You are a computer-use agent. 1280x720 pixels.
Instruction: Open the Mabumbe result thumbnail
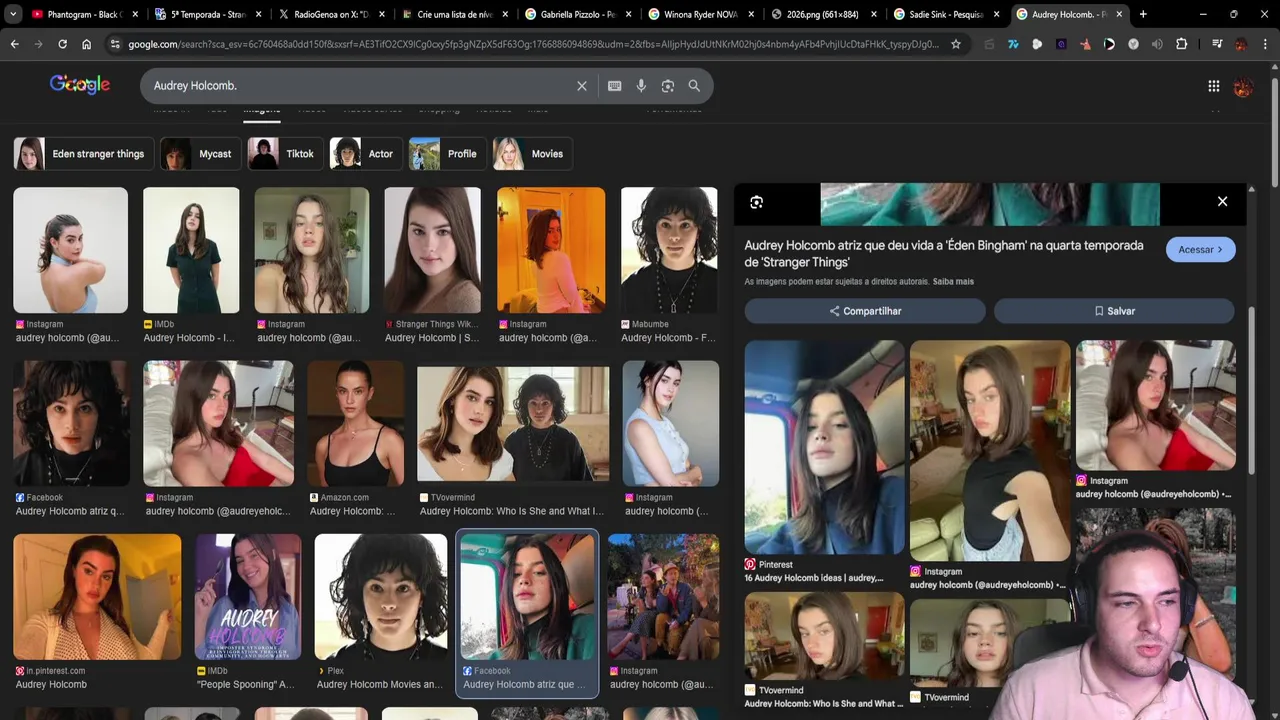pos(669,250)
